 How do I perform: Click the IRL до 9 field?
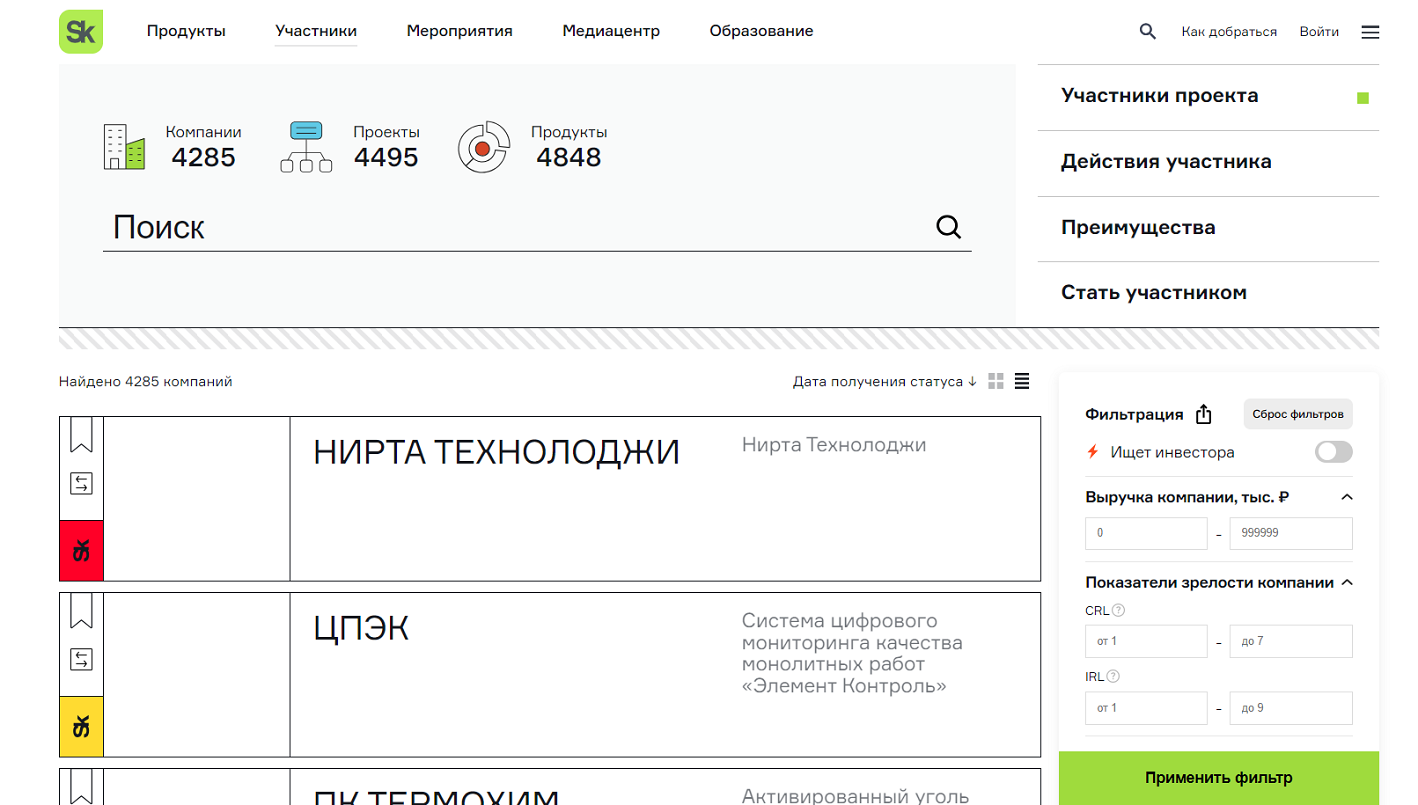point(1291,708)
